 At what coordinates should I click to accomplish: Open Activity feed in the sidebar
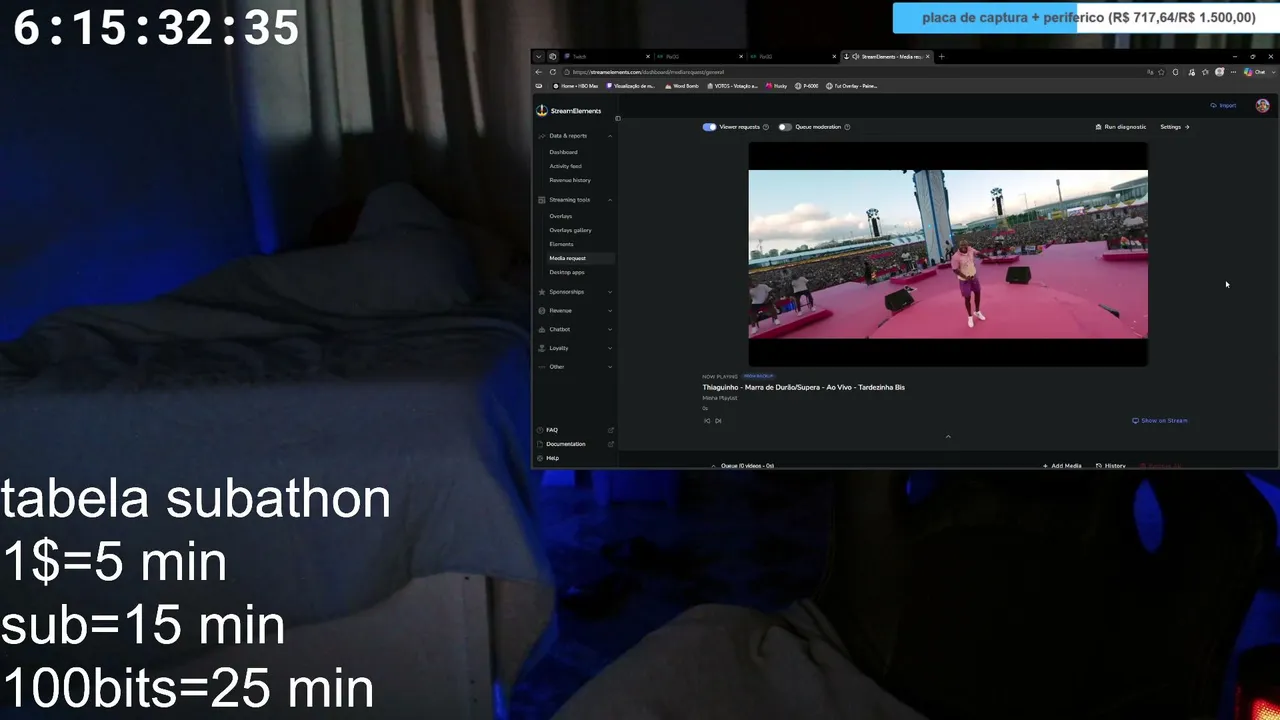565,166
